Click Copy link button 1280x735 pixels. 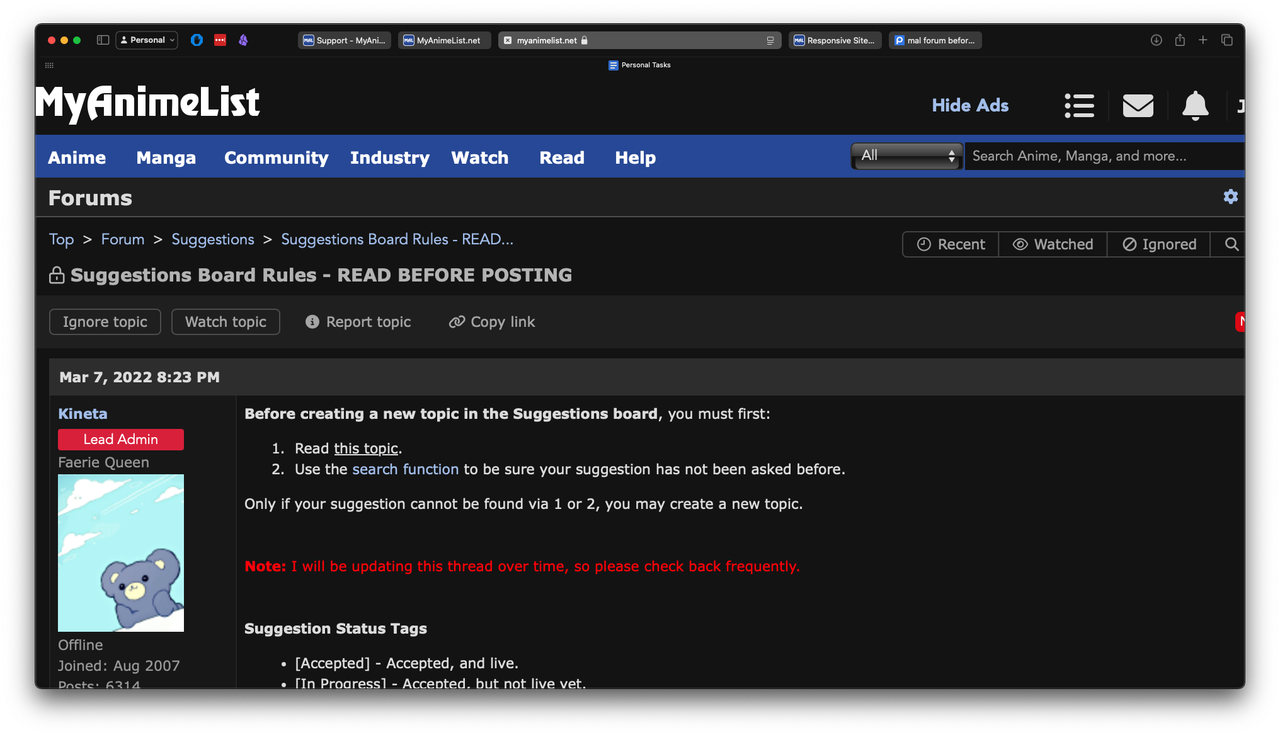click(492, 322)
